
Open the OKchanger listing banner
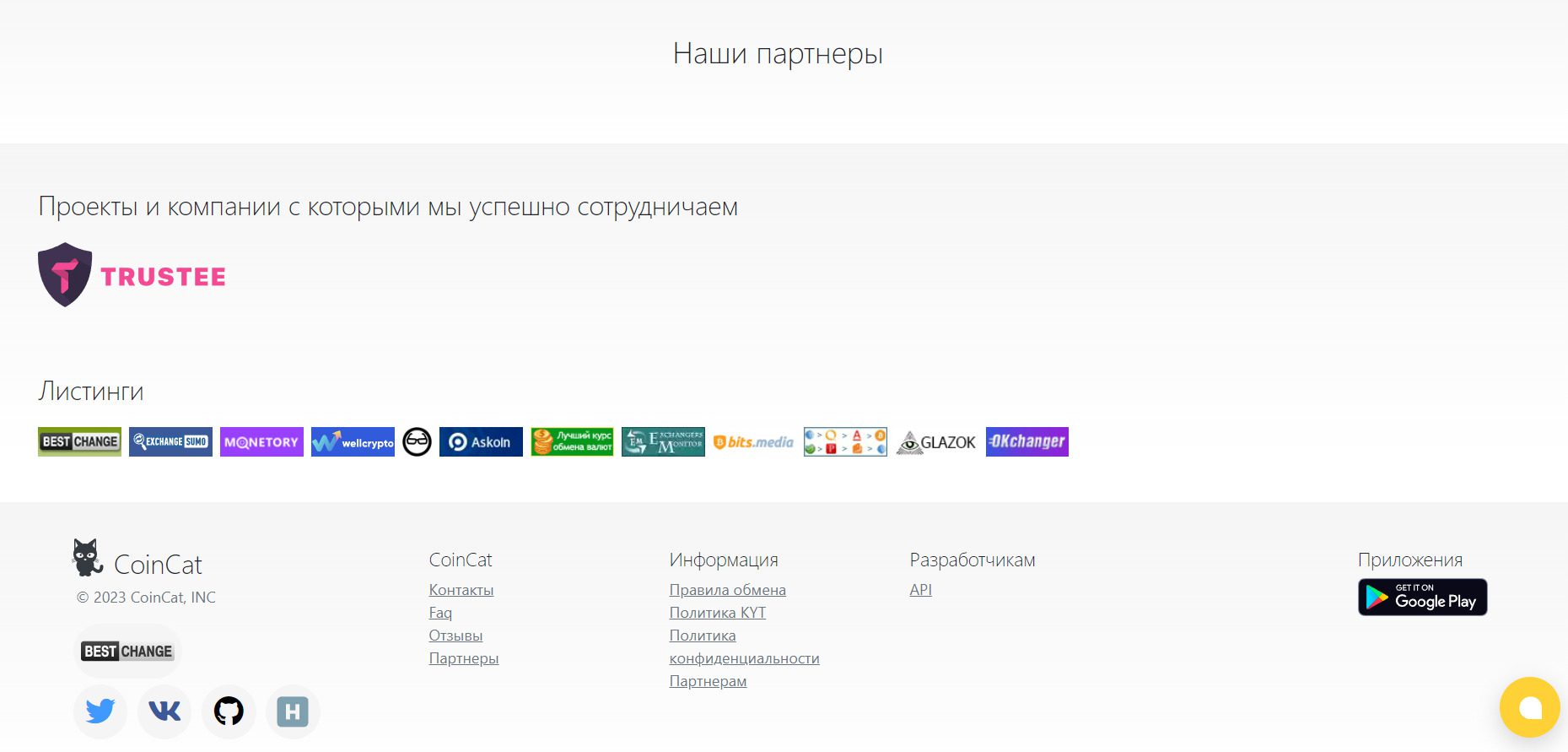(x=1027, y=441)
